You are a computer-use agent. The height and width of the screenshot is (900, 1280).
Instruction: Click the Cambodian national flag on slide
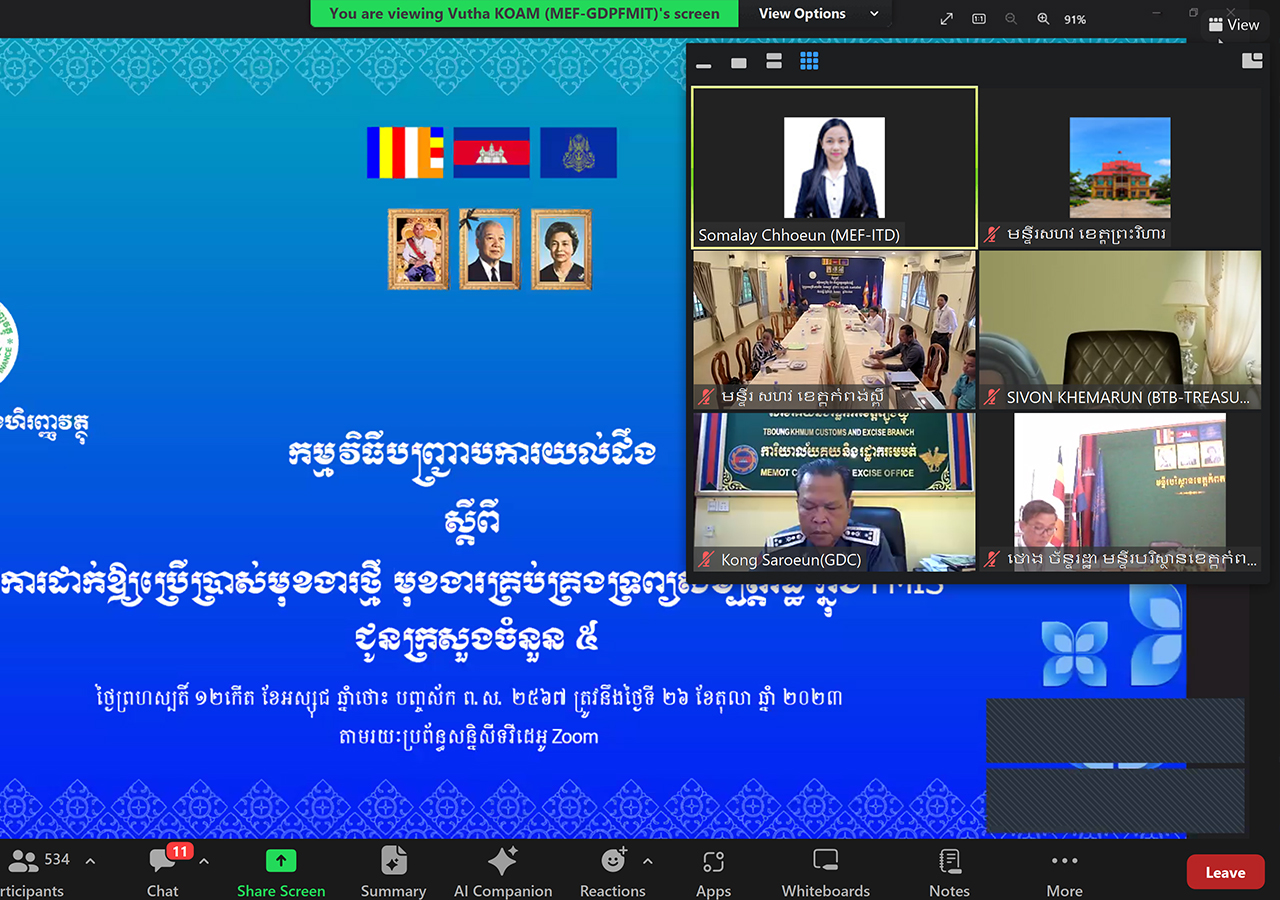[x=492, y=153]
